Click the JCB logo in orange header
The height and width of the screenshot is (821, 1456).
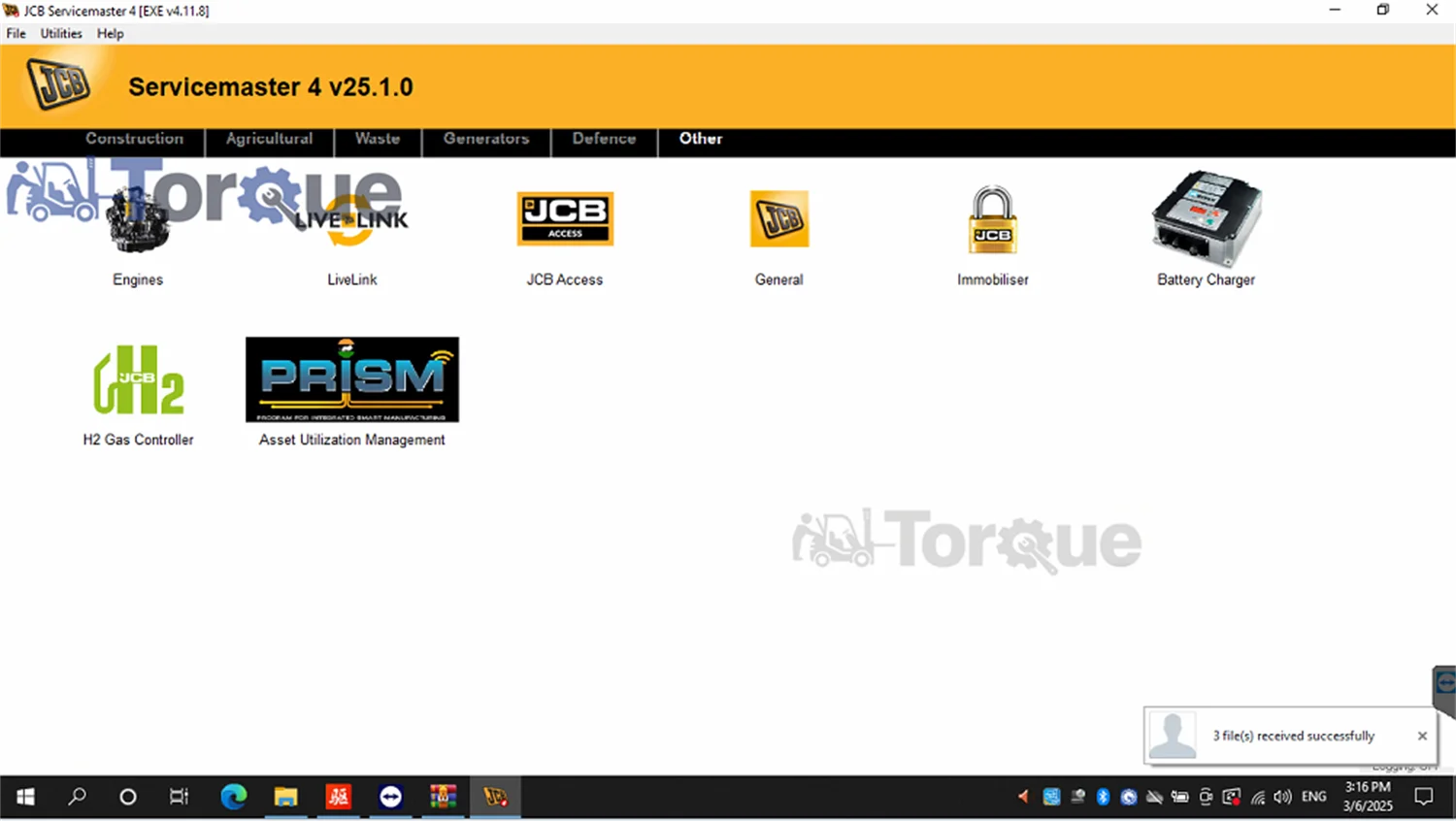58,84
